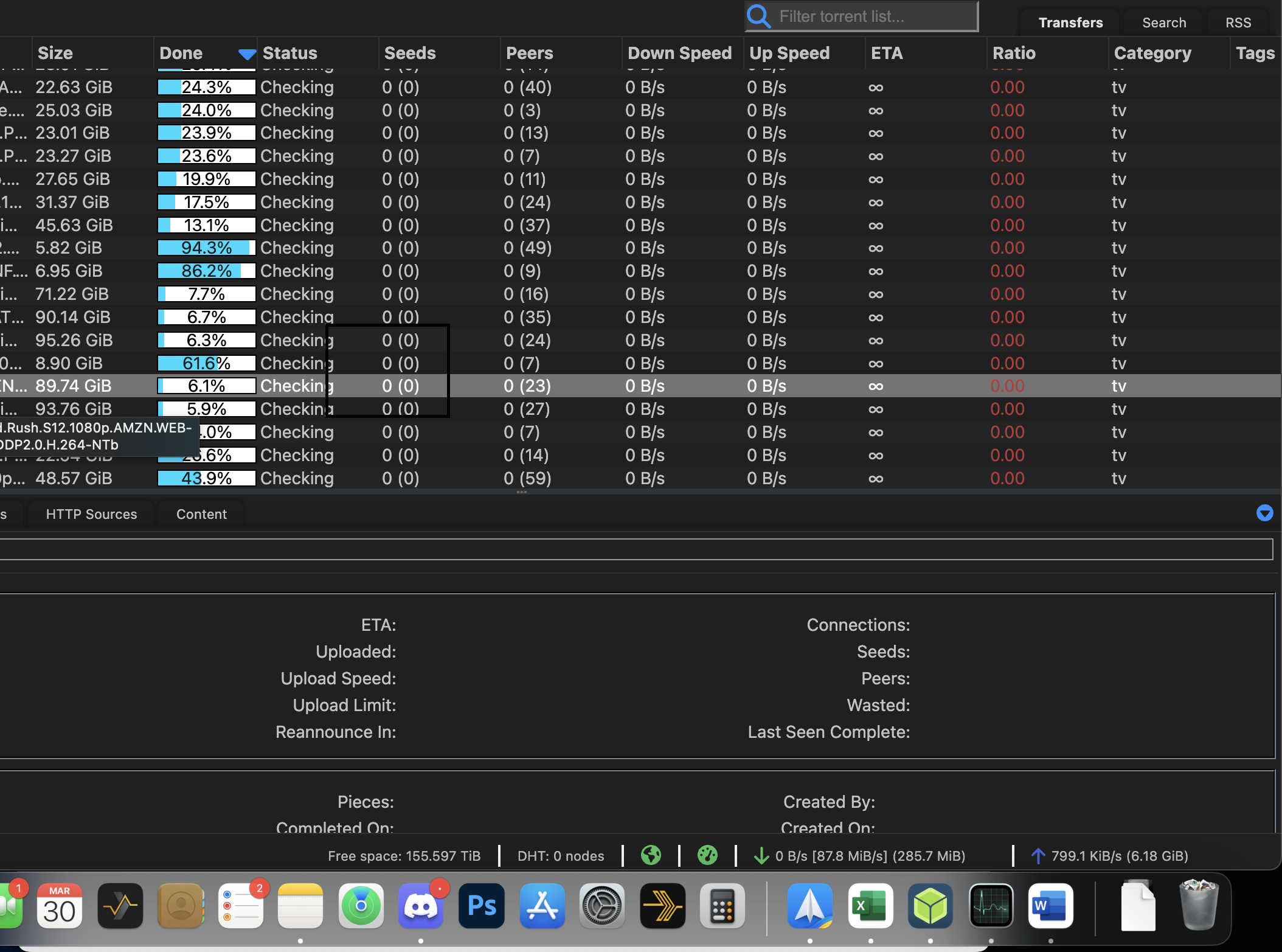Image resolution: width=1282 pixels, height=952 pixels.
Task: Sort by the Done column header
Action: point(181,53)
